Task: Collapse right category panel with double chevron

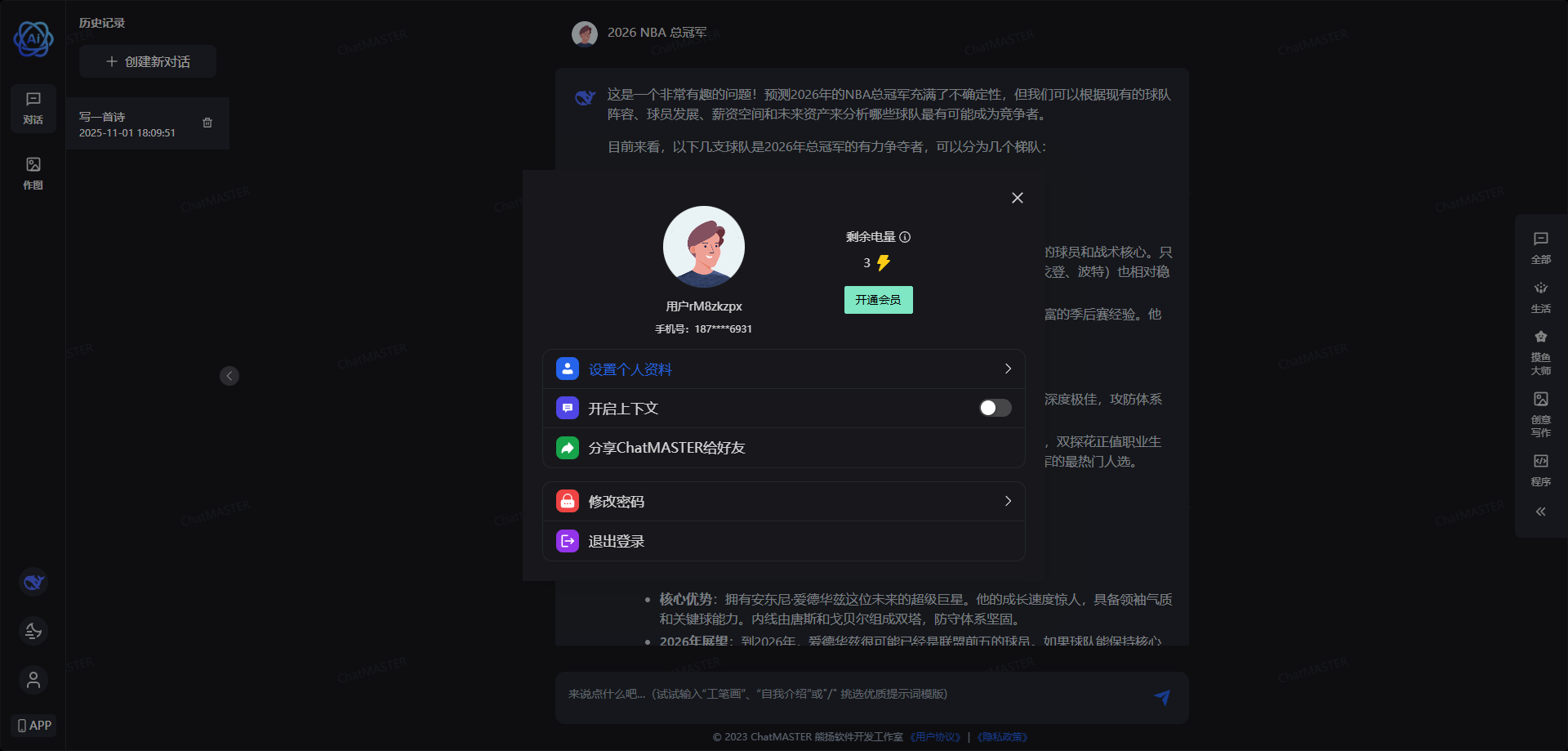Action: coord(1540,512)
